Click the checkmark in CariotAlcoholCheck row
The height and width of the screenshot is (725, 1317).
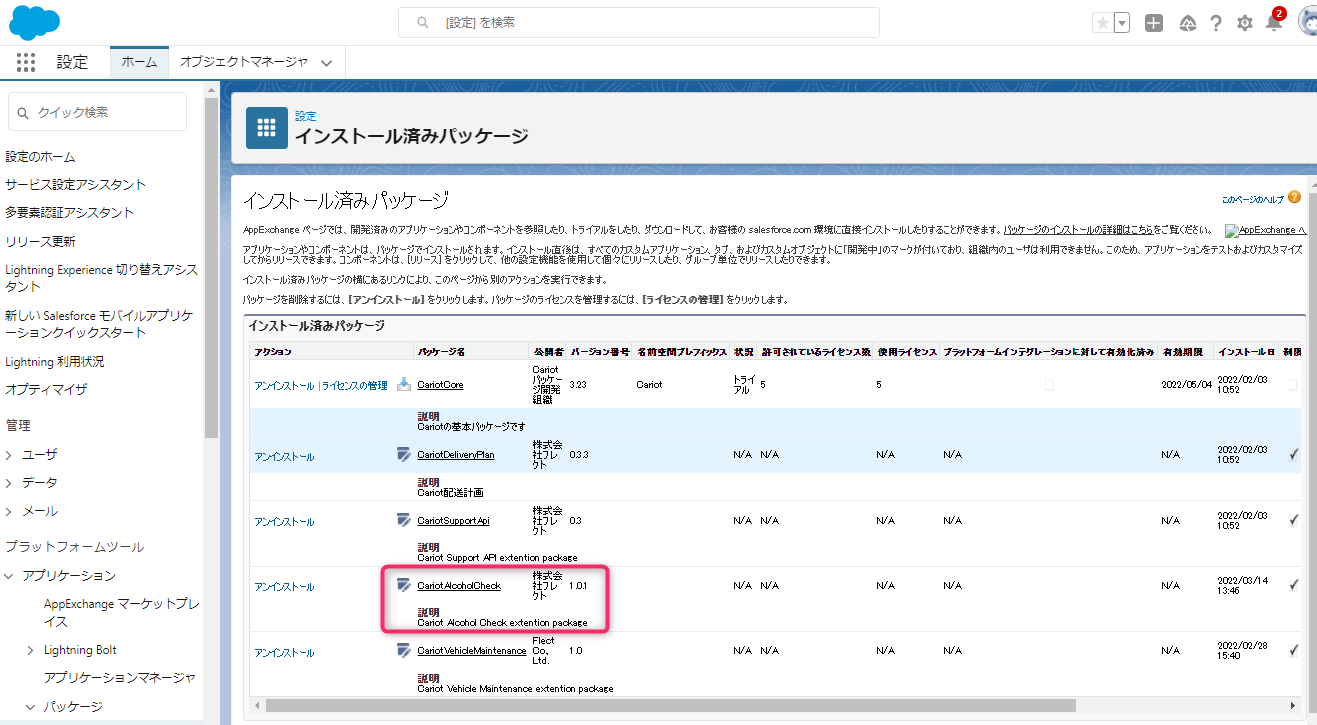[x=1295, y=585]
